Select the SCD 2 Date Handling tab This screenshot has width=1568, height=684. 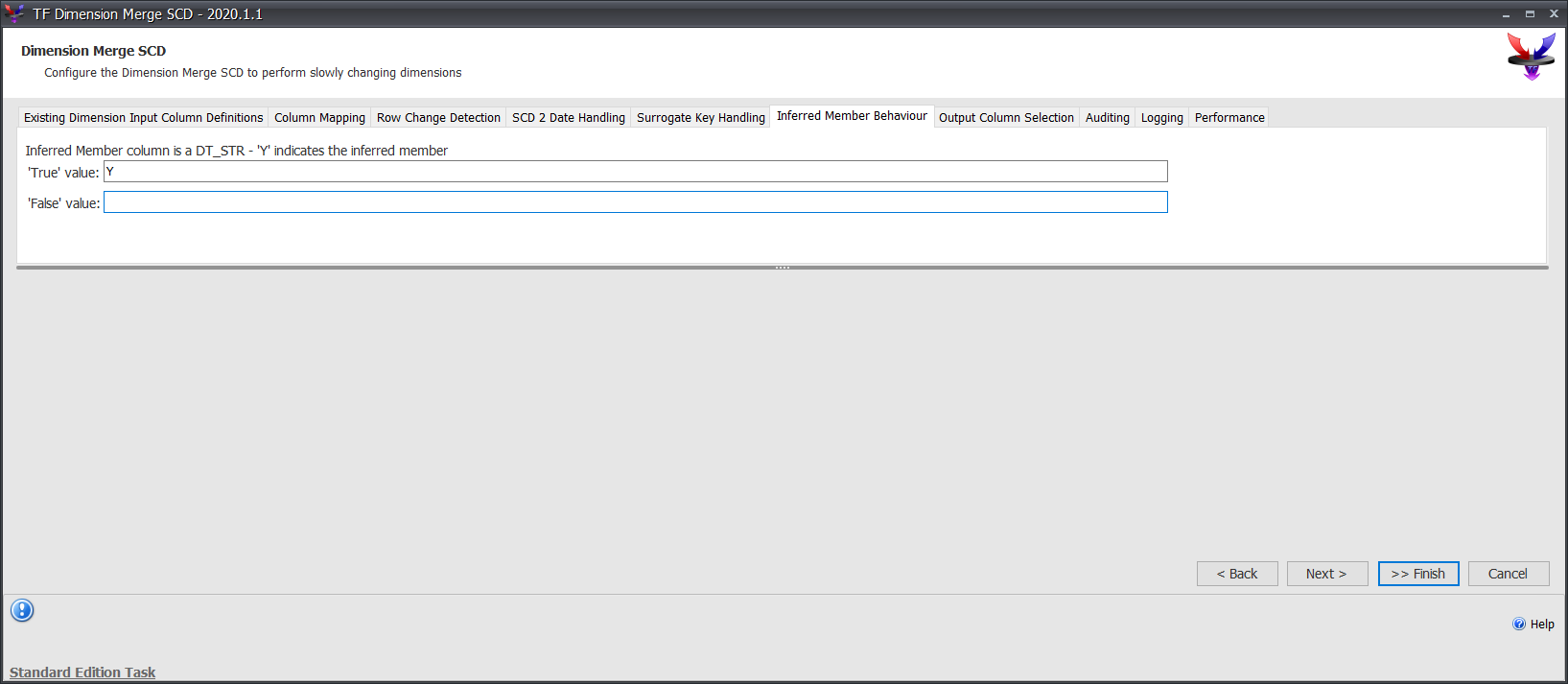click(x=568, y=118)
